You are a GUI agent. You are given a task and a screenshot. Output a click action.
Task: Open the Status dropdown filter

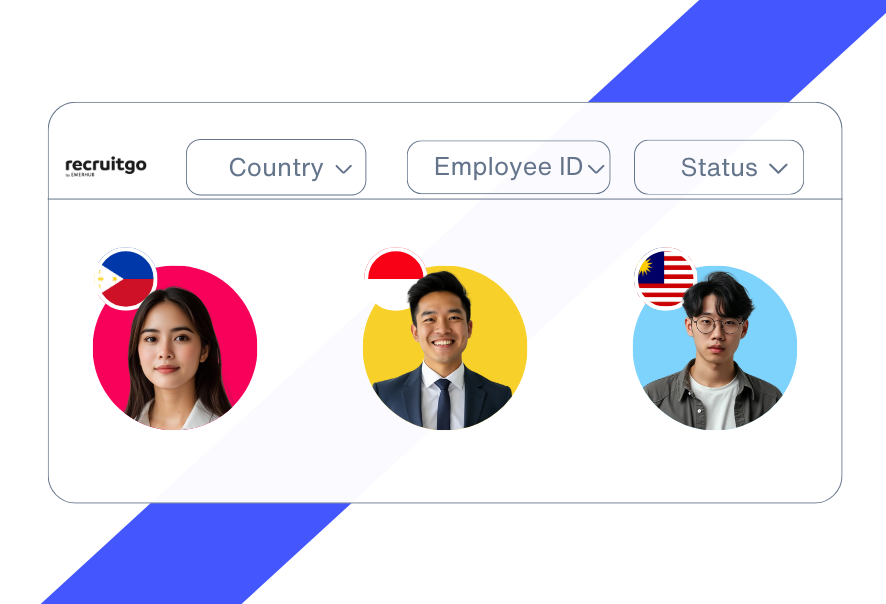pyautogui.click(x=719, y=167)
